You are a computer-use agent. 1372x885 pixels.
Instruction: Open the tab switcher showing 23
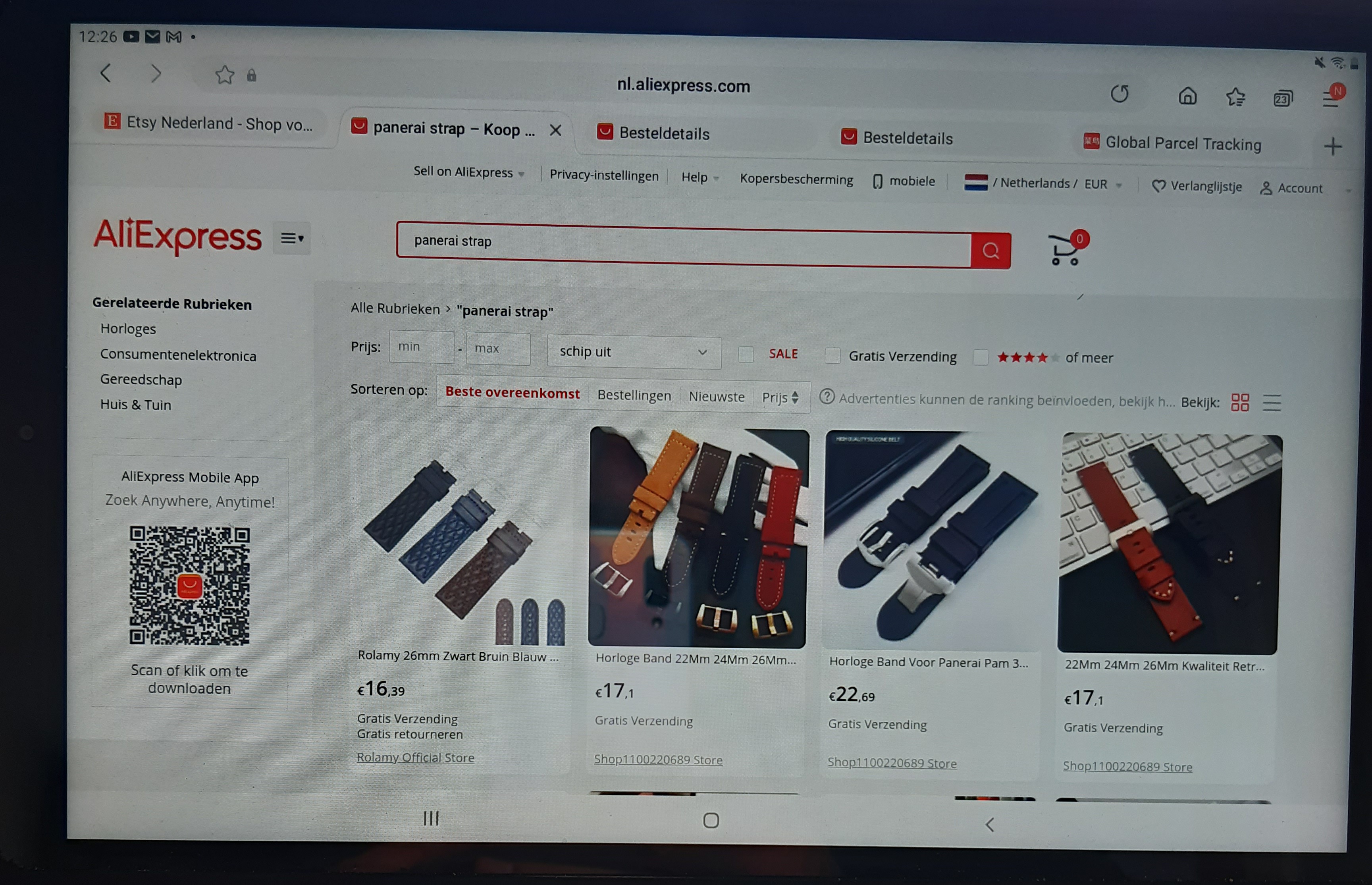click(x=1282, y=99)
